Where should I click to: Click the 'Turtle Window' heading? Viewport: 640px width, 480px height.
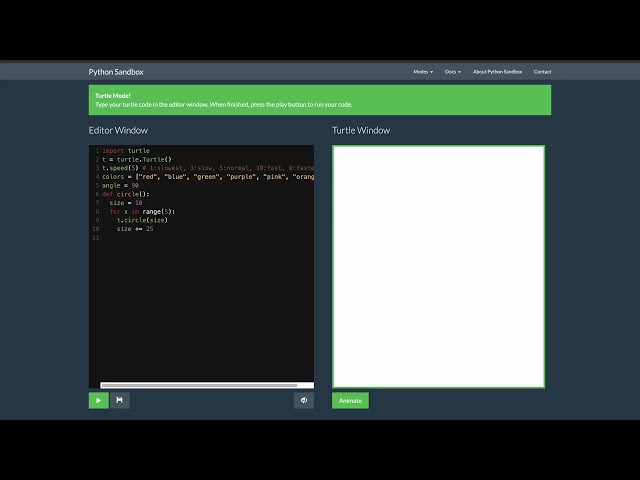[361, 130]
